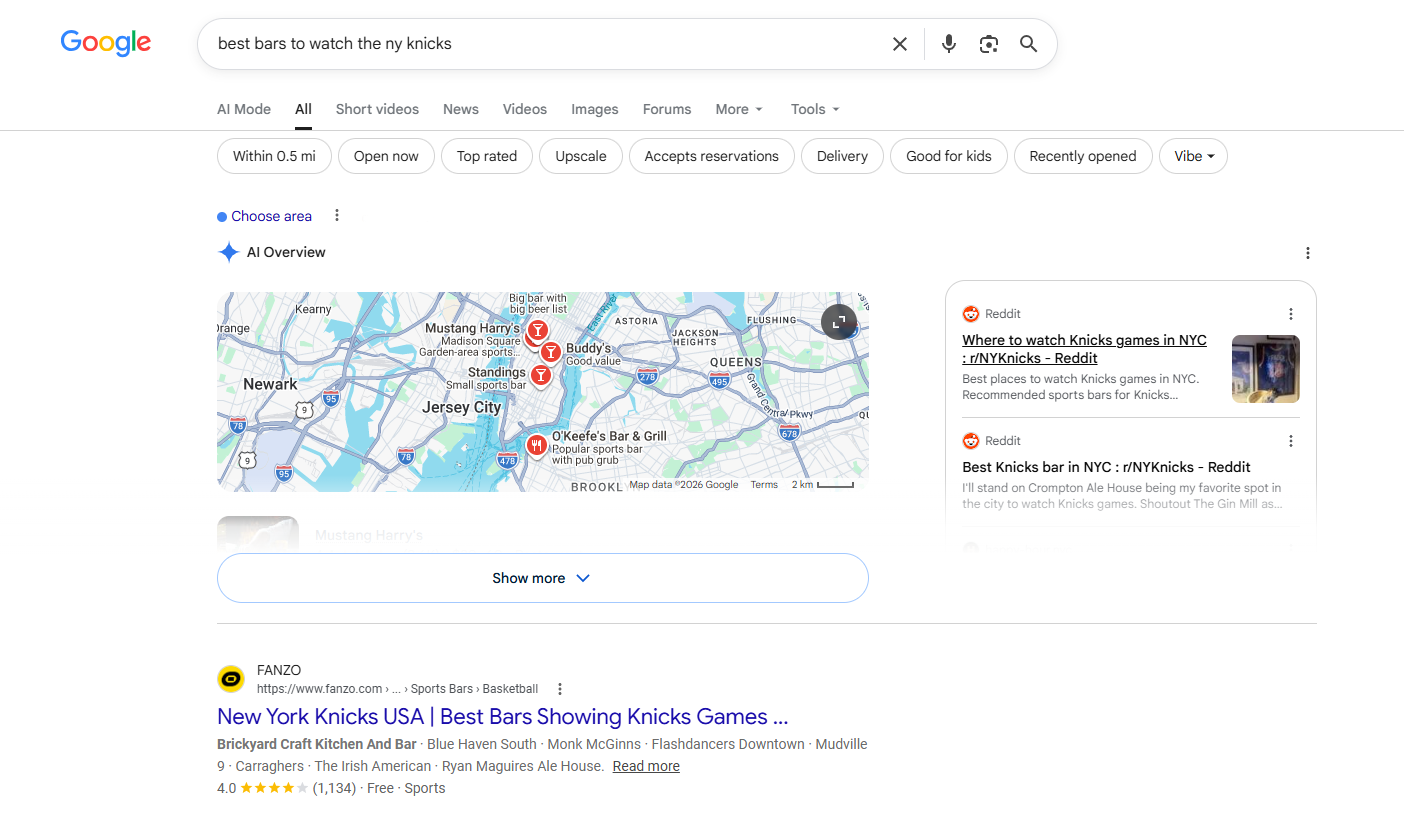Click the Terms link on the map

click(x=764, y=485)
